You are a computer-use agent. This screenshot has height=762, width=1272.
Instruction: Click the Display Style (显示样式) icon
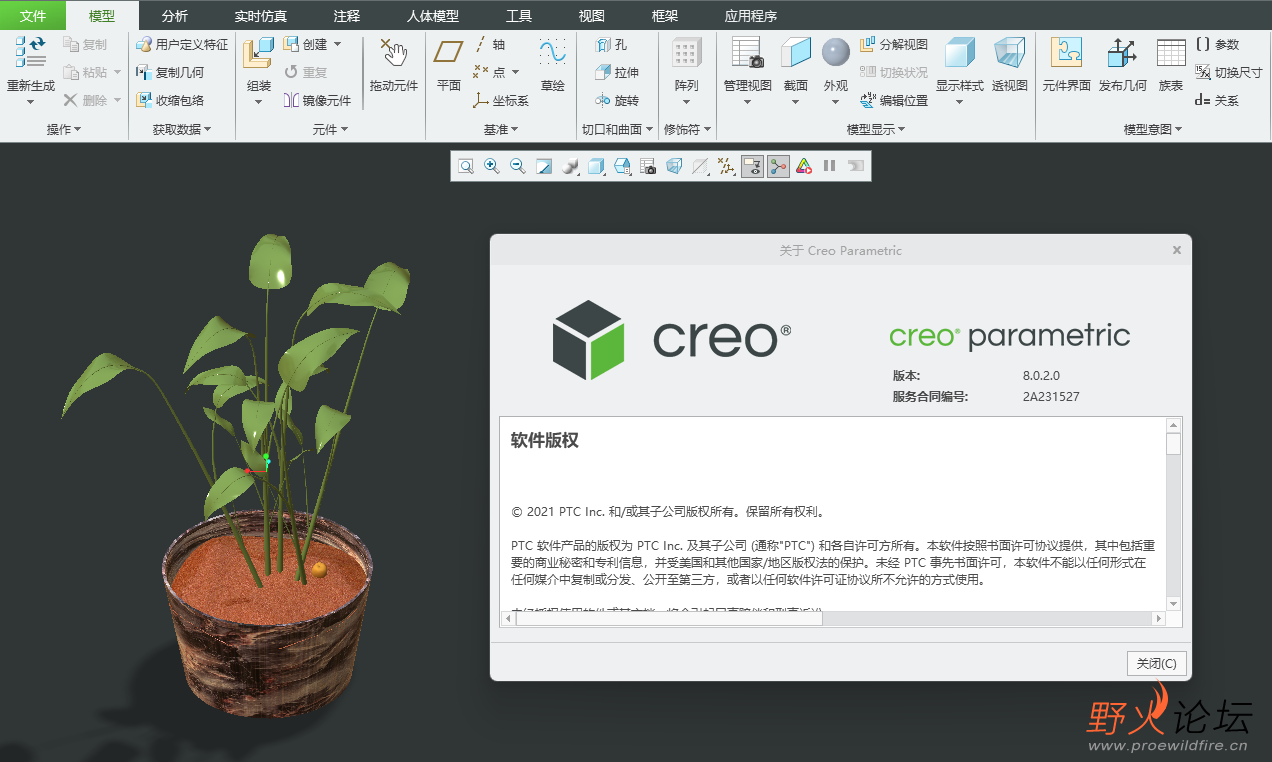pyautogui.click(x=960, y=52)
